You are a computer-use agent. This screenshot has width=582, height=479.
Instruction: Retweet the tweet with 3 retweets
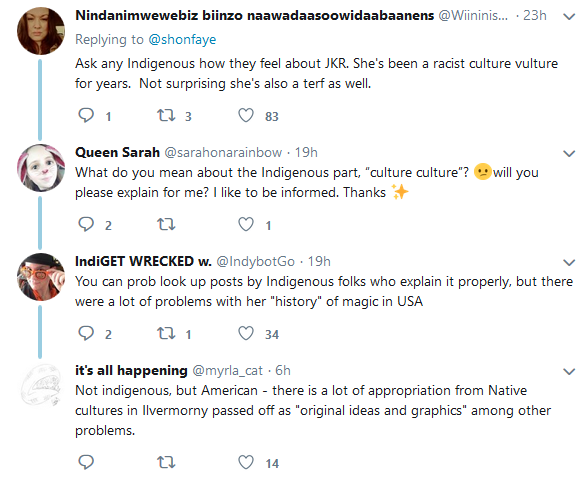pyautogui.click(x=166, y=115)
